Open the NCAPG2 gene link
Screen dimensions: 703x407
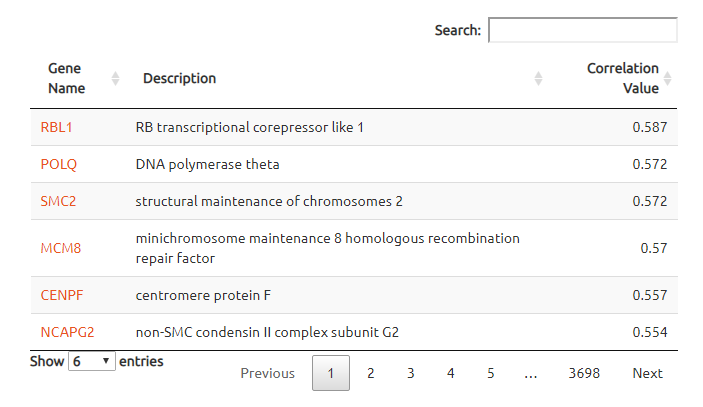coord(67,332)
